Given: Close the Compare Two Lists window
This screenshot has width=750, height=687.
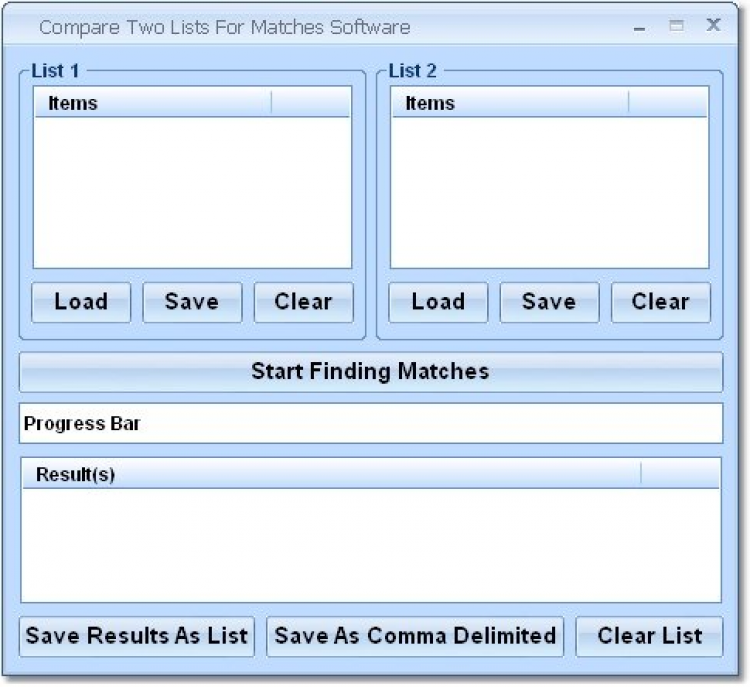Looking at the screenshot, I should (713, 27).
